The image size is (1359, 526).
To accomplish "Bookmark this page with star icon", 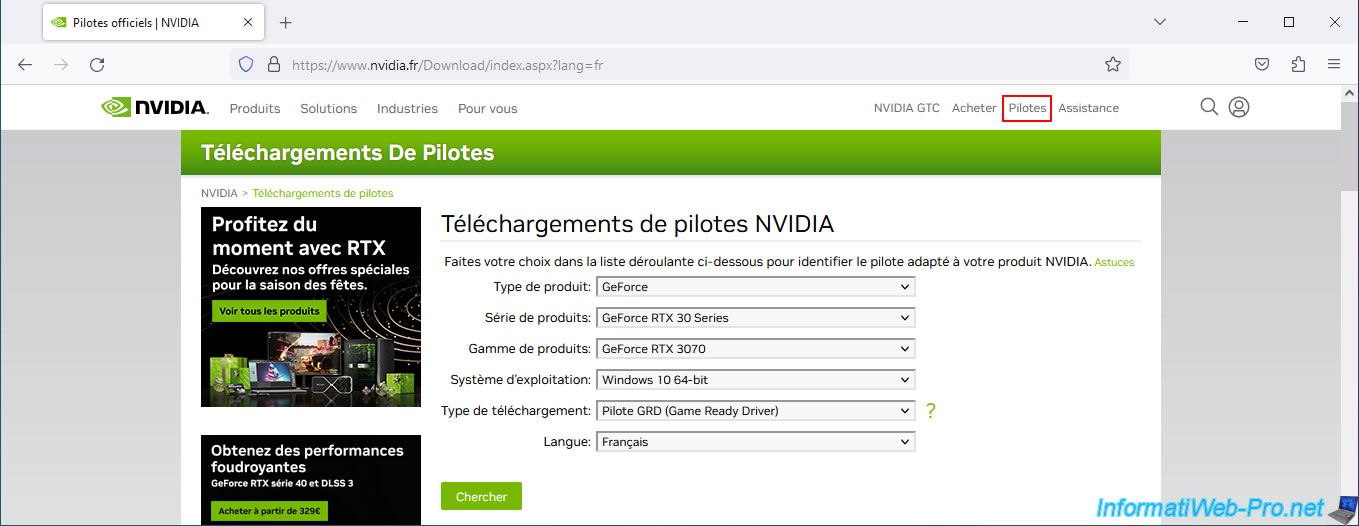I will click(x=1113, y=65).
